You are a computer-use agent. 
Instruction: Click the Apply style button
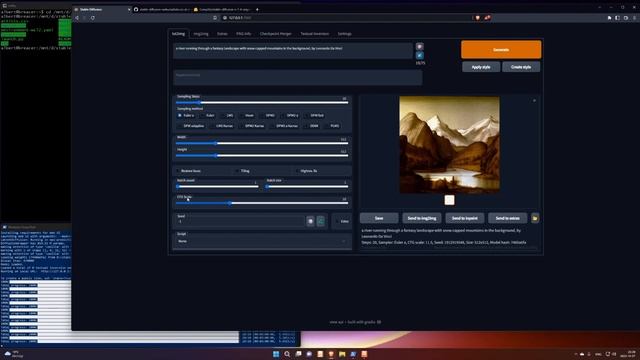tap(481, 67)
